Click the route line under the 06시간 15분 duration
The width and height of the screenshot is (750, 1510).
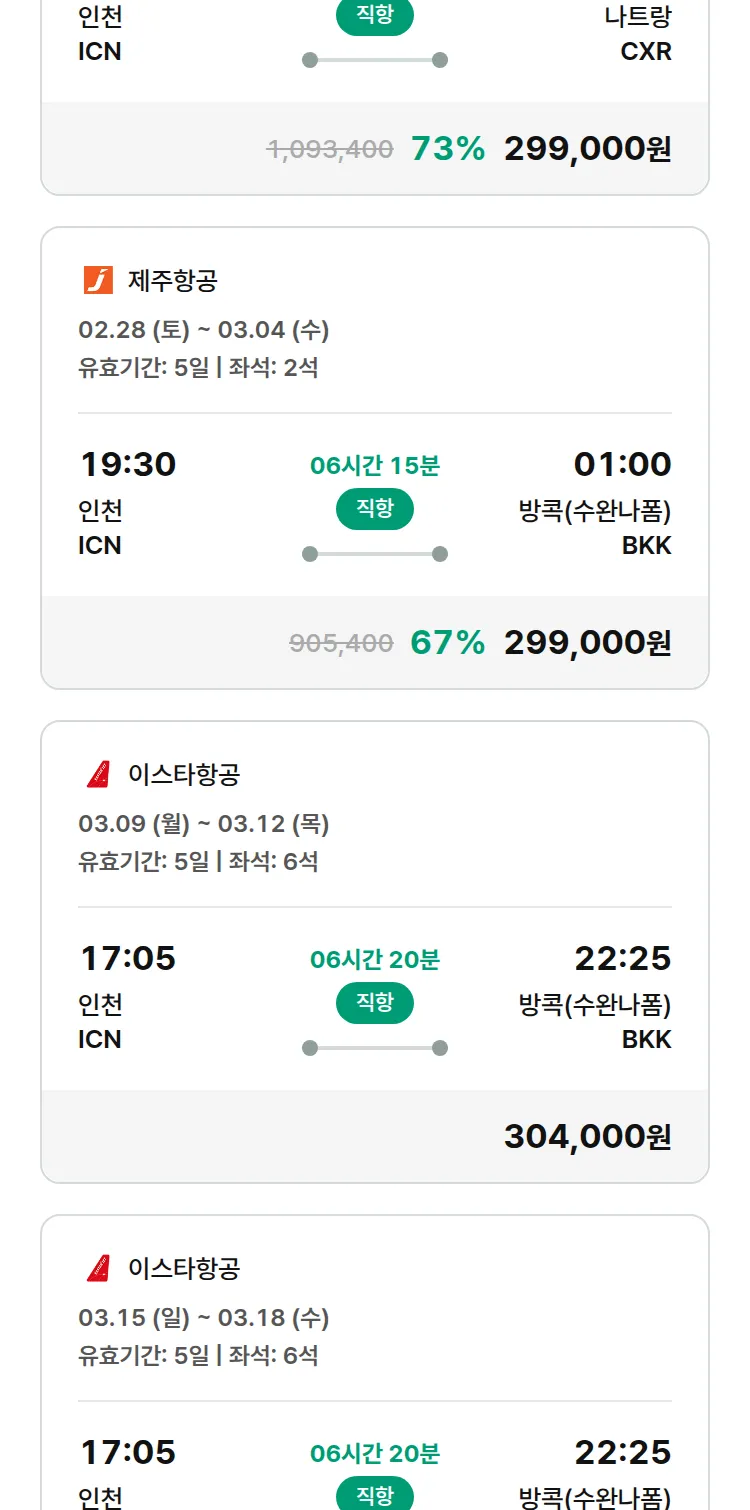coord(375,554)
